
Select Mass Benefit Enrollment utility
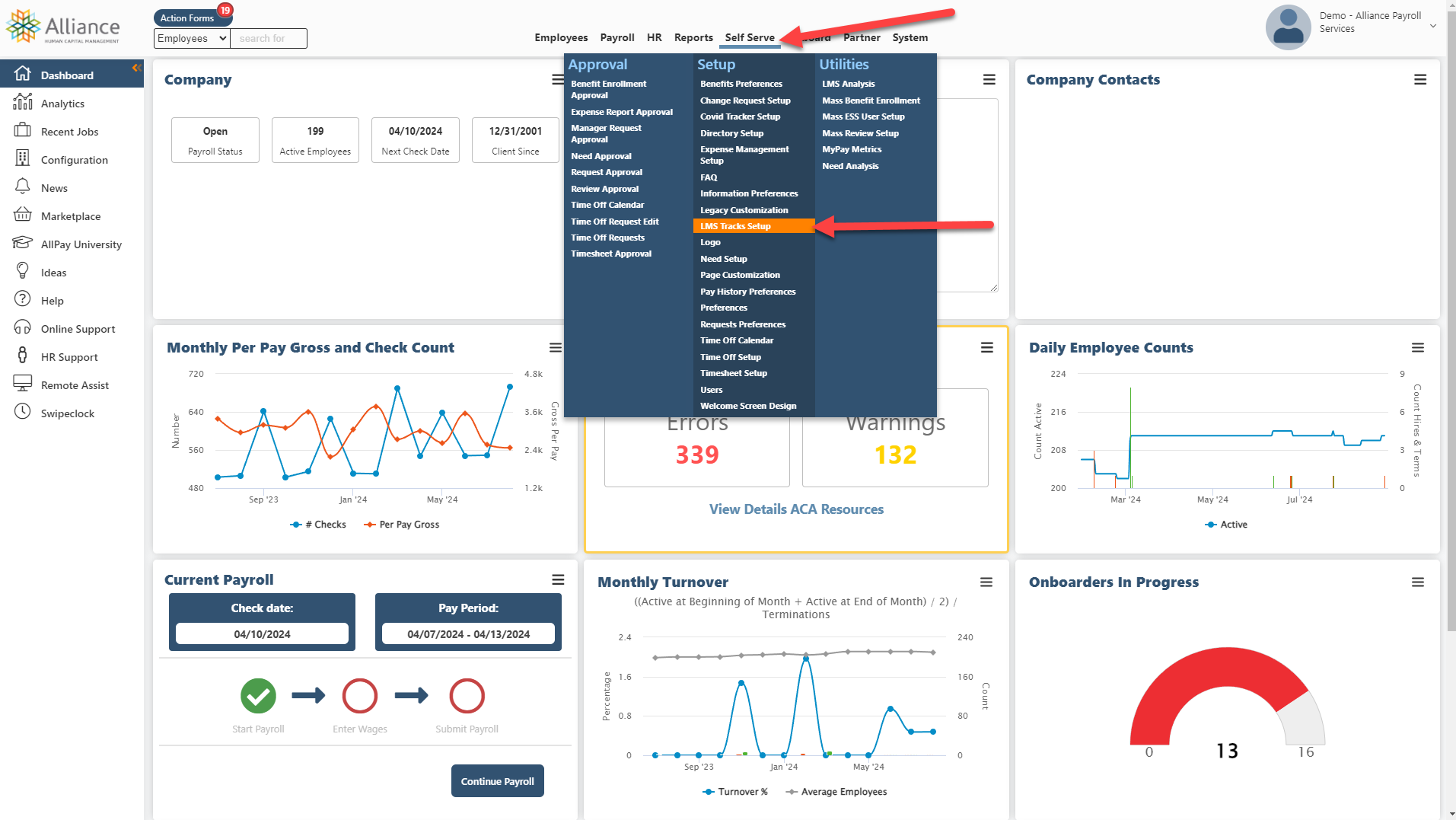871,101
